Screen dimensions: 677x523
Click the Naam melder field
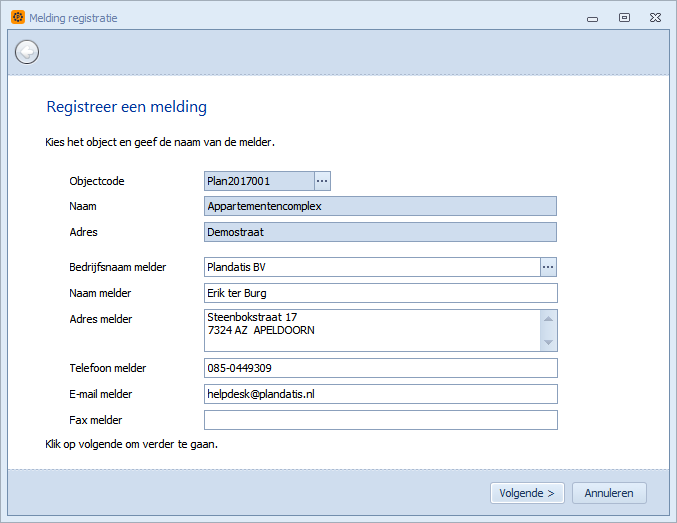381,293
